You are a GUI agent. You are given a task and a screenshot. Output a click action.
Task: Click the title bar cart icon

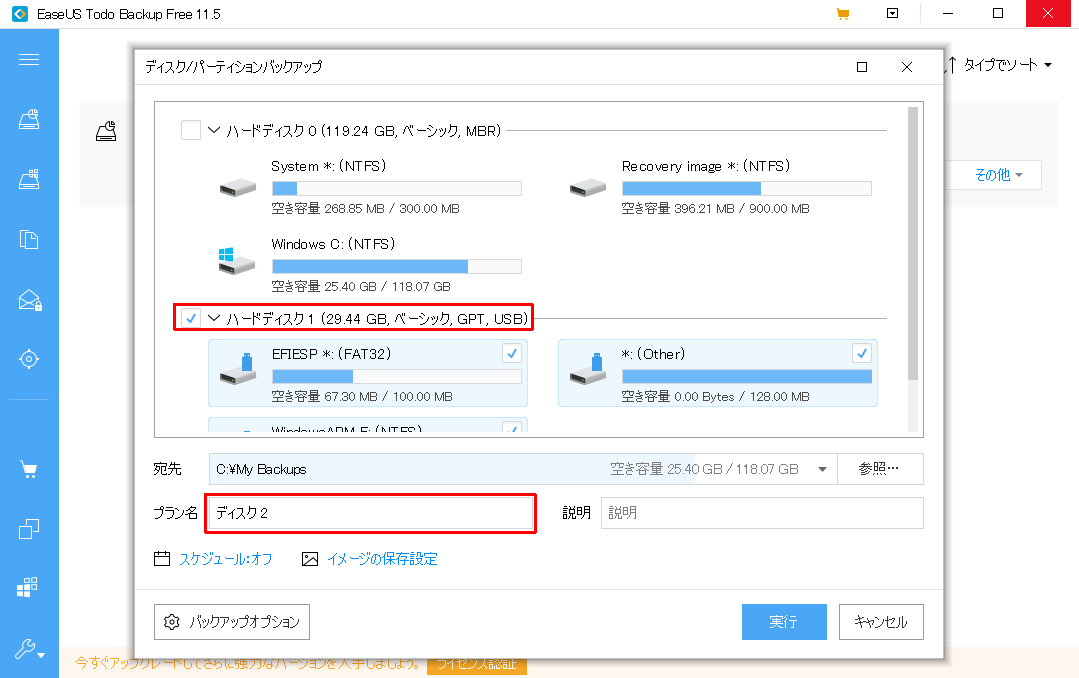click(x=843, y=14)
